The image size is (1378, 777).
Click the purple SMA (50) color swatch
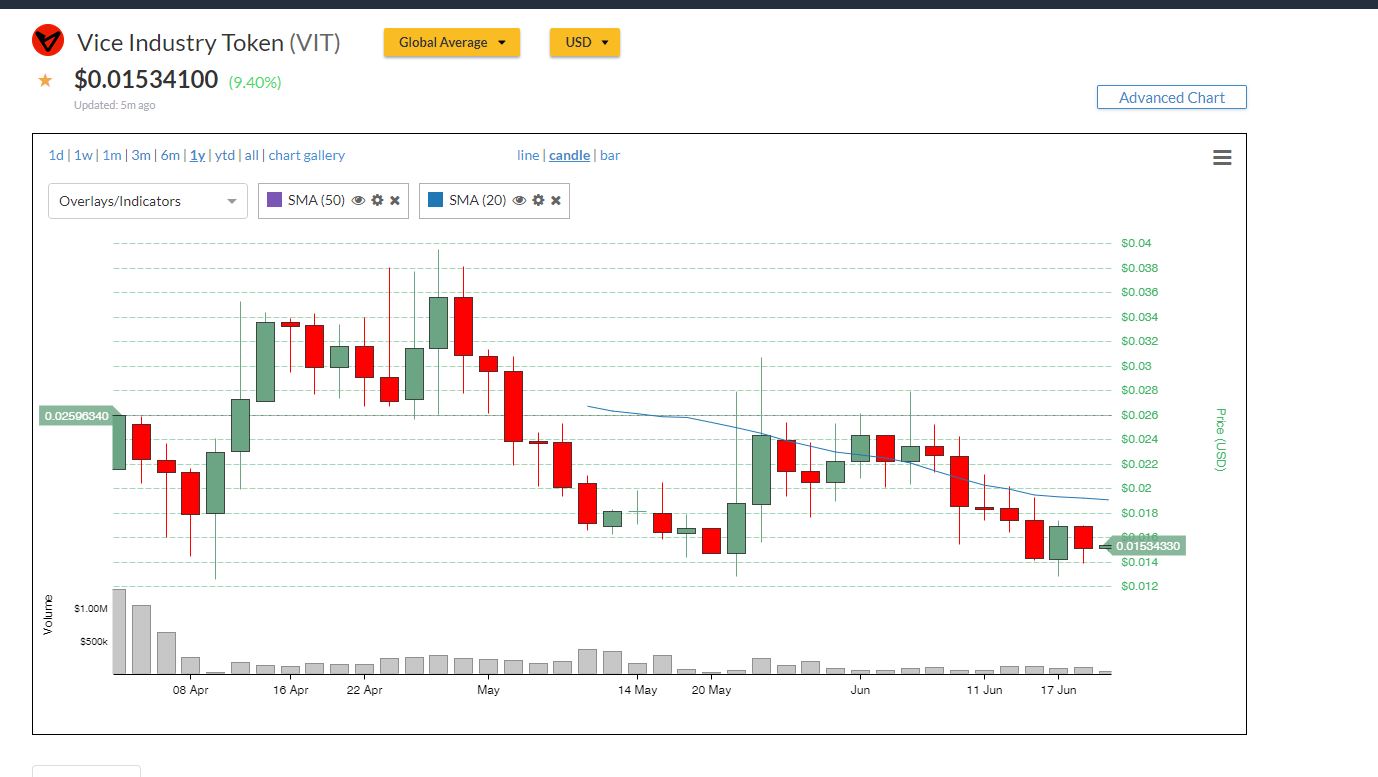click(x=274, y=200)
